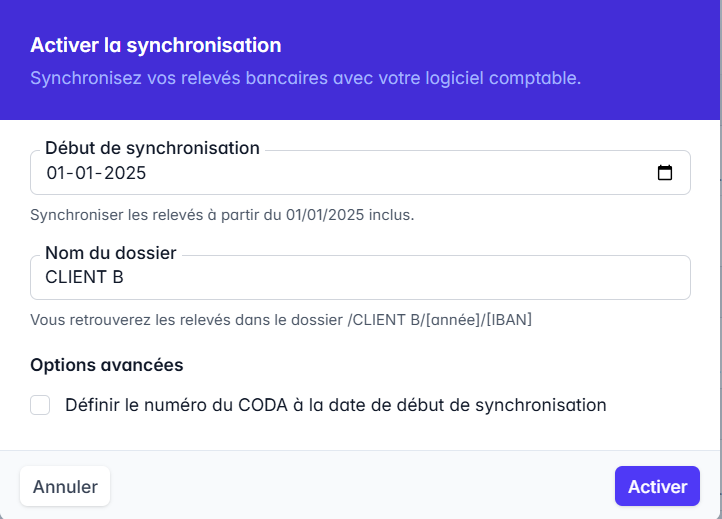This screenshot has width=722, height=519.
Task: Click the Activer button
Action: [657, 487]
